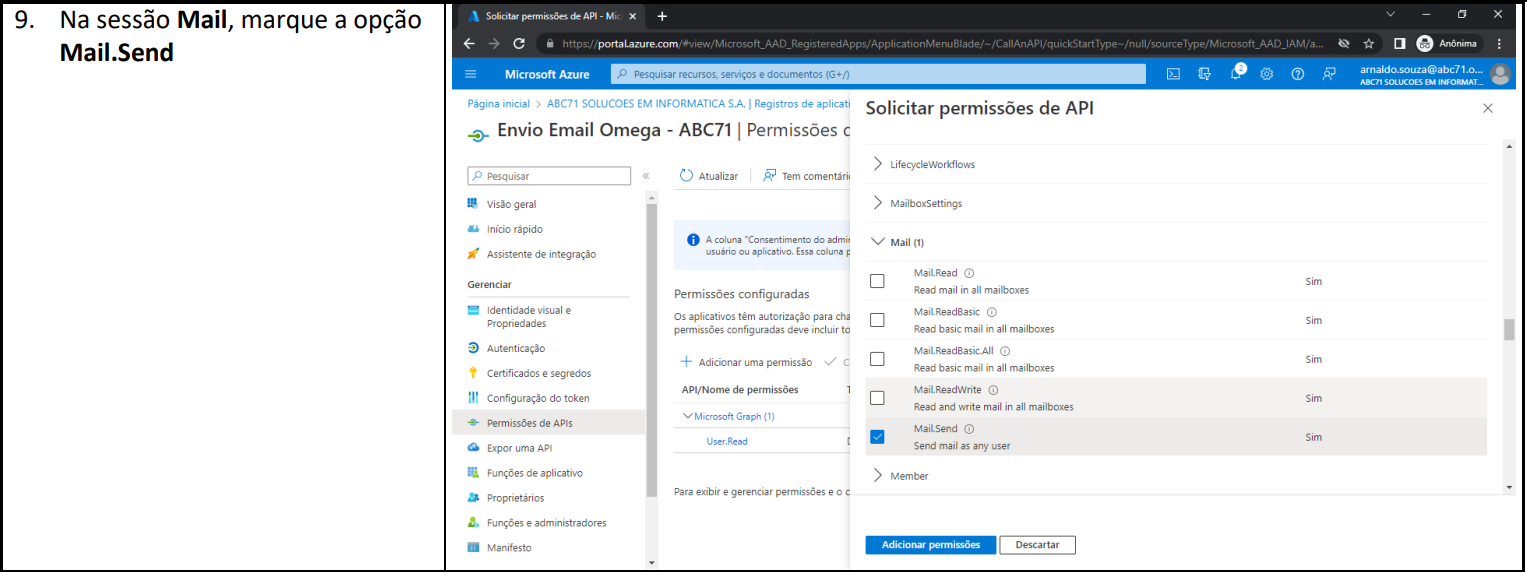The height and width of the screenshot is (572, 1527).
Task: Click Adicionar uma permissão
Action: (746, 362)
